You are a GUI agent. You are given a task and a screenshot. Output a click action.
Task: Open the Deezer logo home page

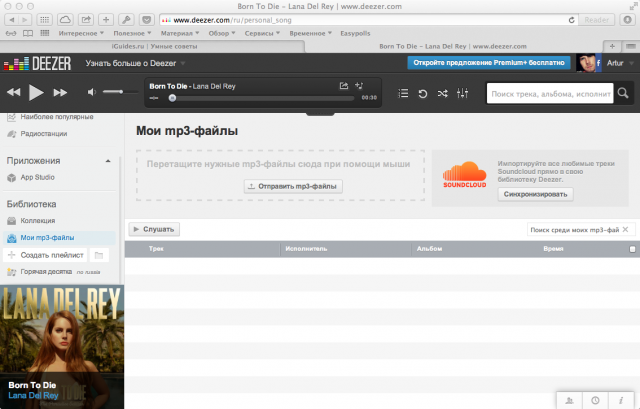[38, 63]
